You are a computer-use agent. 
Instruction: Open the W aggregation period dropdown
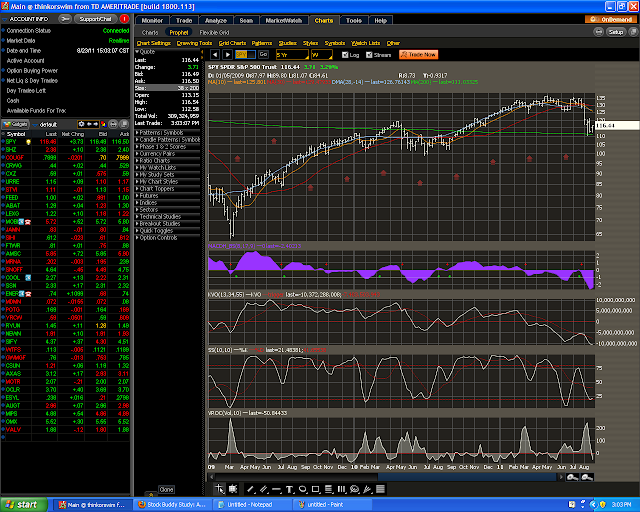tap(322, 55)
